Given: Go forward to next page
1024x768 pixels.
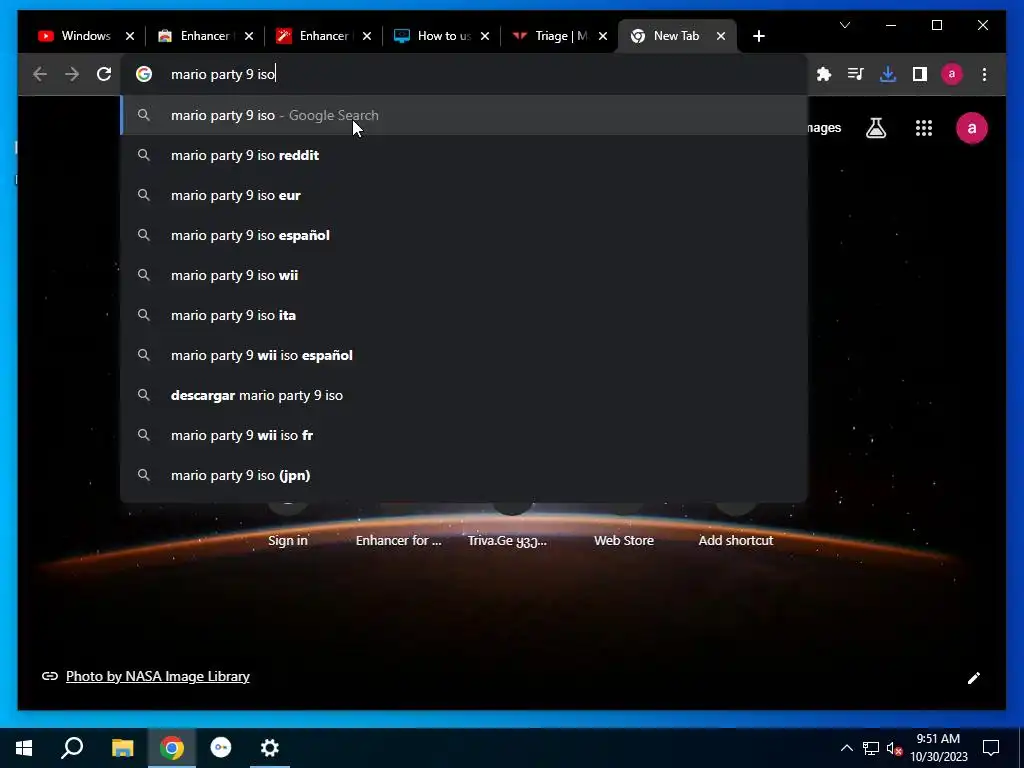Looking at the screenshot, I should 72,74.
